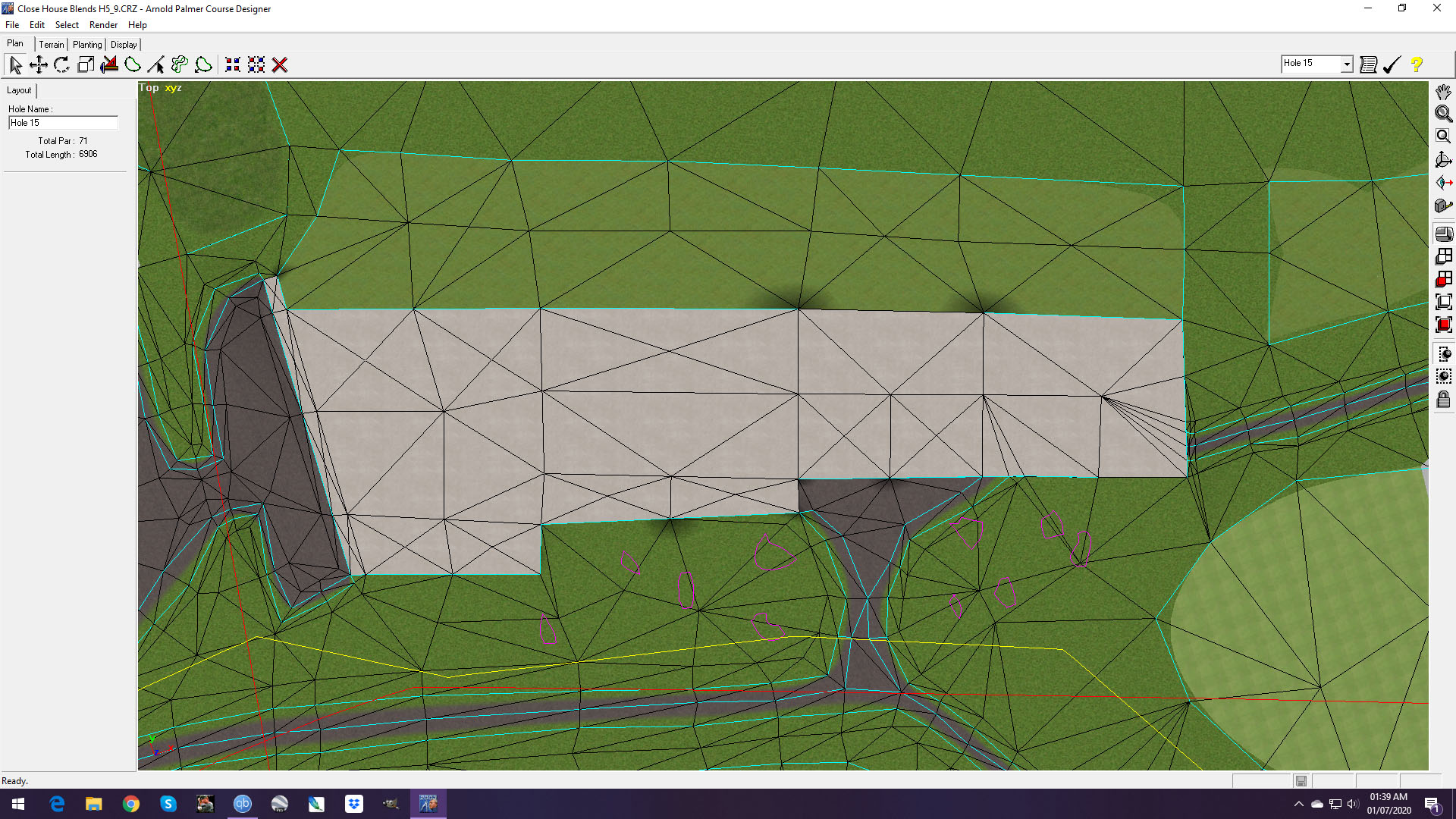Viewport: 1456px width, 819px height.
Task: Open the Render menu
Action: 103,25
